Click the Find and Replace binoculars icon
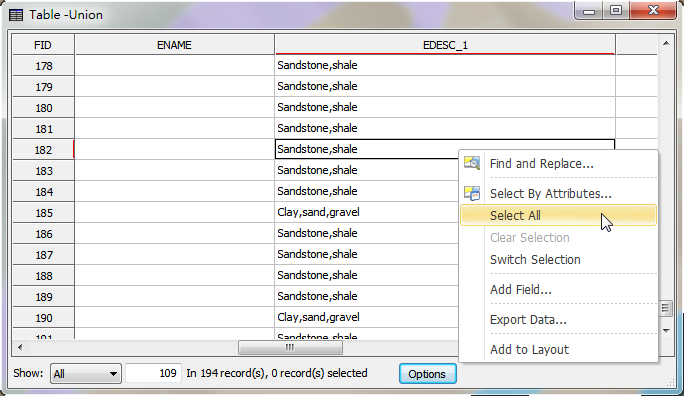Image resolution: width=684 pixels, height=396 pixels. click(472, 163)
